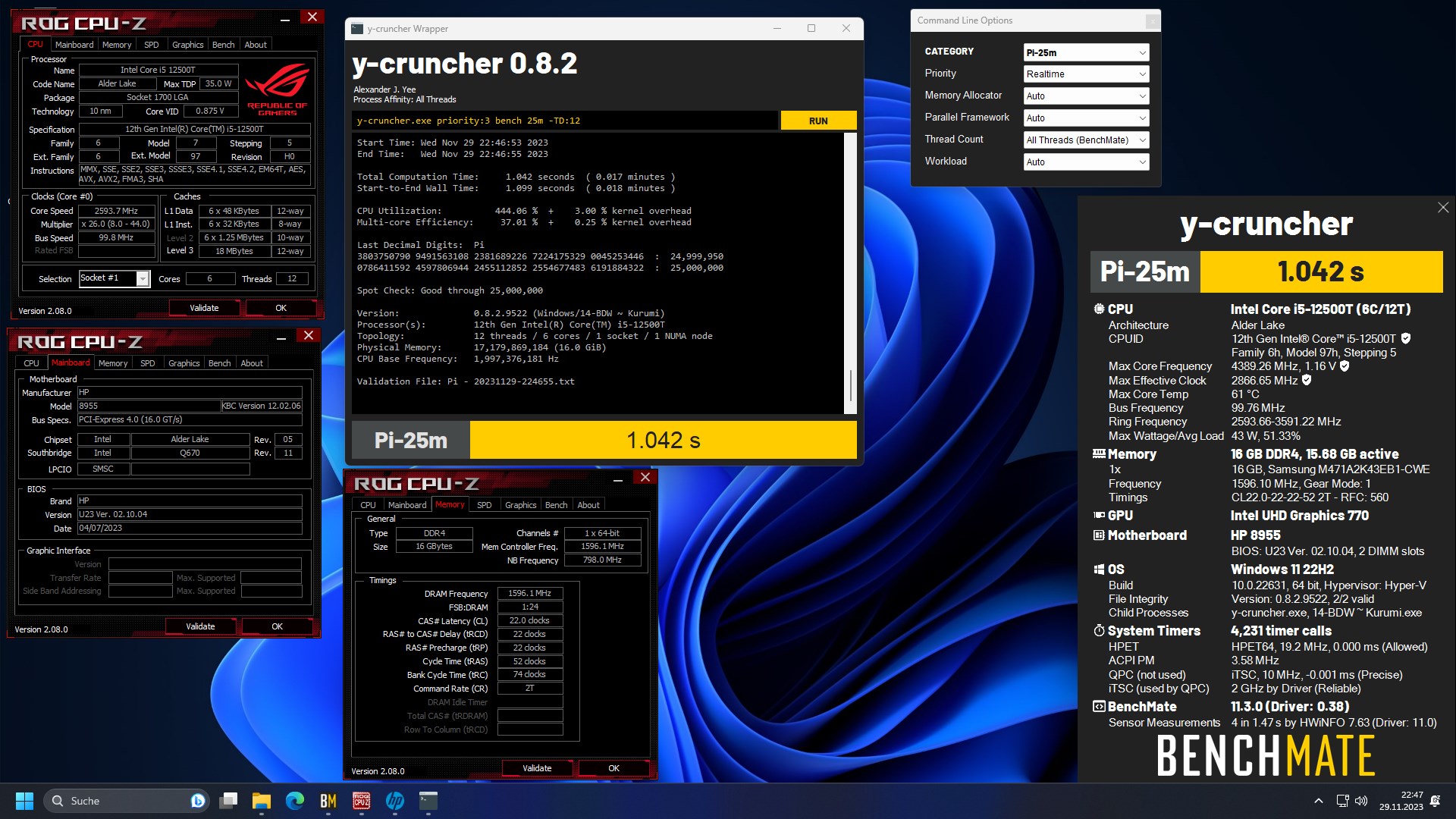Click the Core Speed 2593.7 MHz value

(116, 211)
